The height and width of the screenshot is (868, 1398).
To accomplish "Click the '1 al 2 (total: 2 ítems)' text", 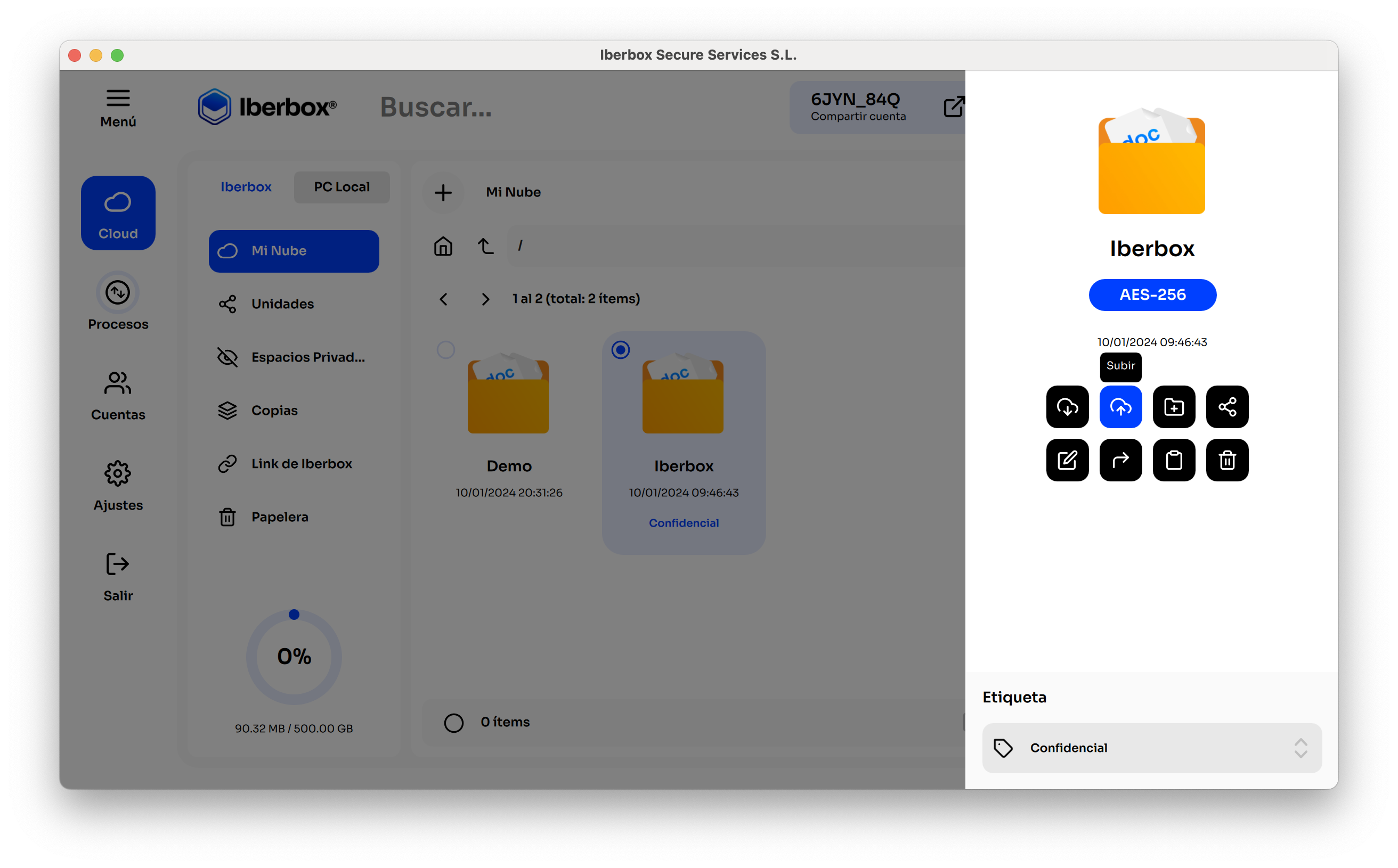I will 576,299.
